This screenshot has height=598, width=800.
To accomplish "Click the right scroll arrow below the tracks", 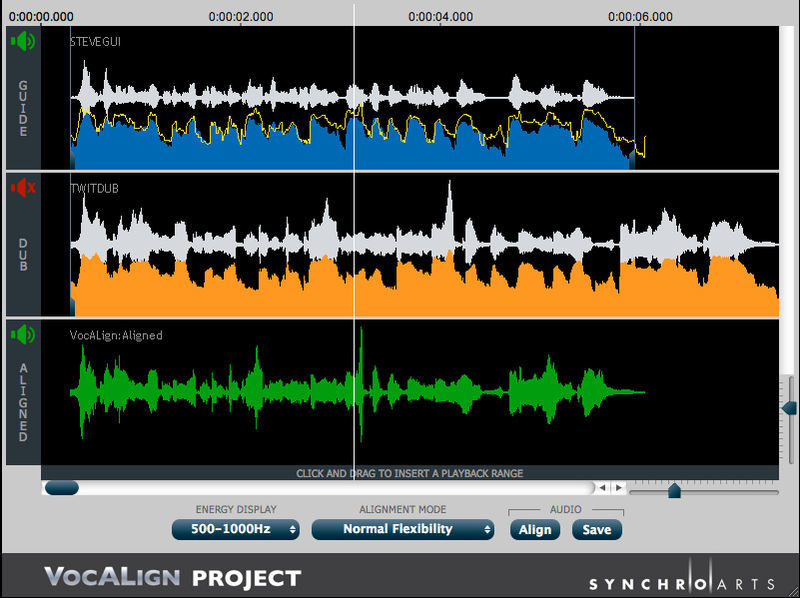I will click(620, 488).
